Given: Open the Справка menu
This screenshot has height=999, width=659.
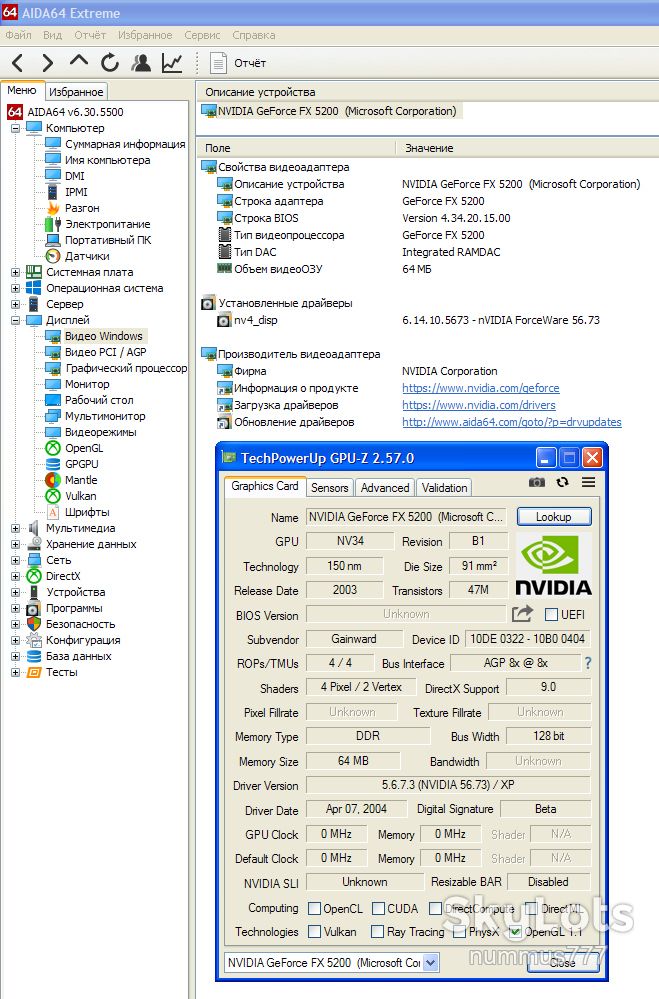Looking at the screenshot, I should [254, 35].
